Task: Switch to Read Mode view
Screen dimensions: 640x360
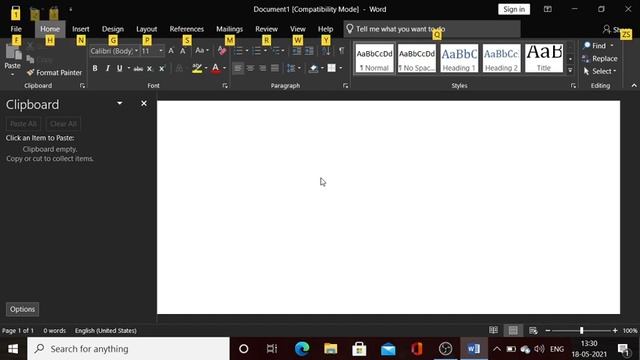Action: 493,330
